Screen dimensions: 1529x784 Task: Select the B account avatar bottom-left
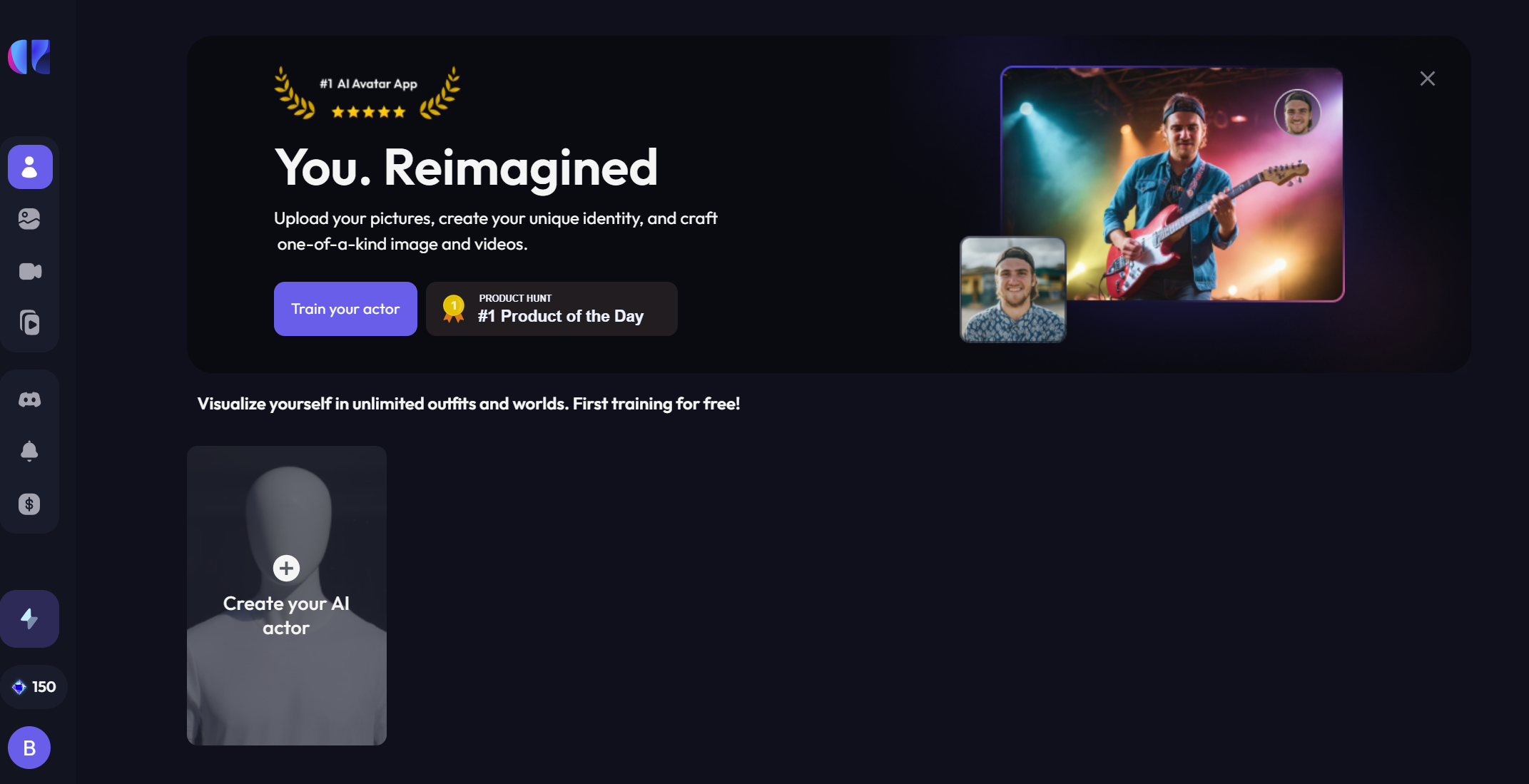point(29,747)
